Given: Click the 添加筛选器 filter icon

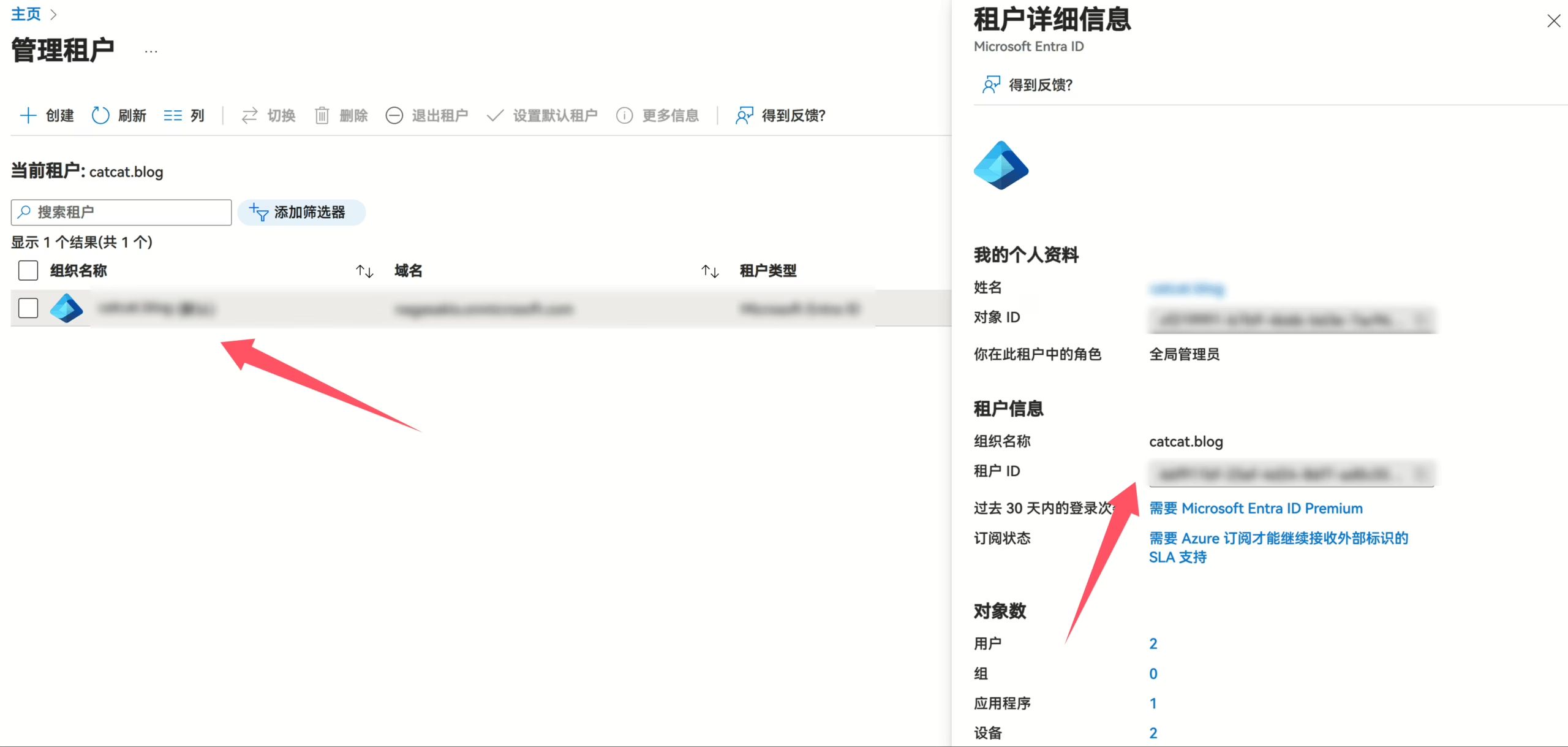Looking at the screenshot, I should click(258, 212).
